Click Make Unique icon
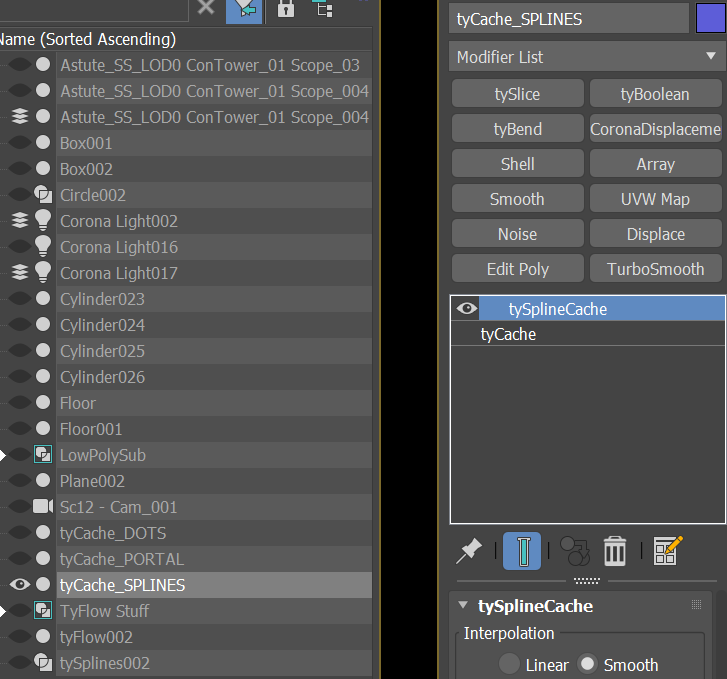This screenshot has height=679, width=727. tap(575, 551)
